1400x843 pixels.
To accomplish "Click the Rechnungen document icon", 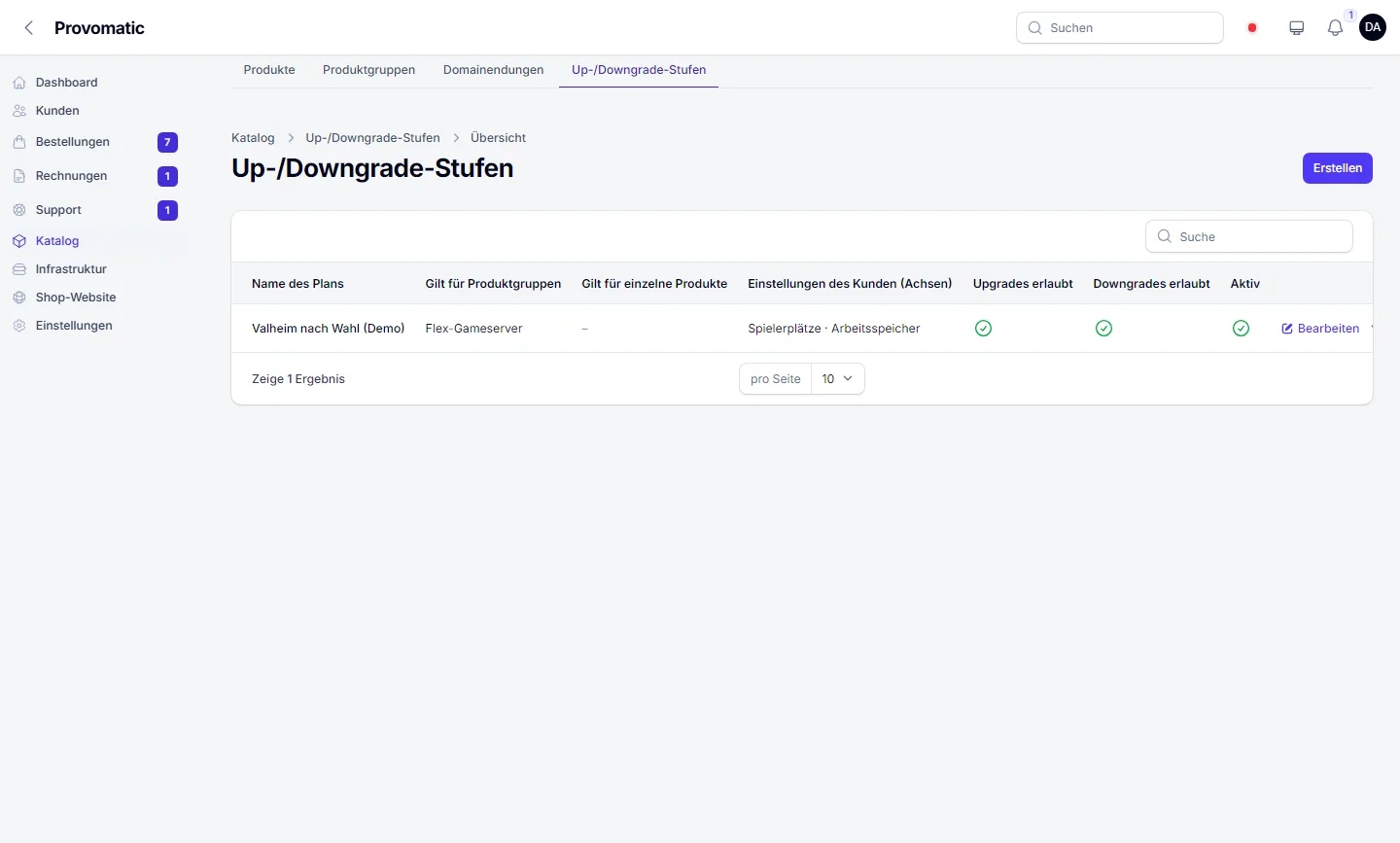I will pos(19,176).
